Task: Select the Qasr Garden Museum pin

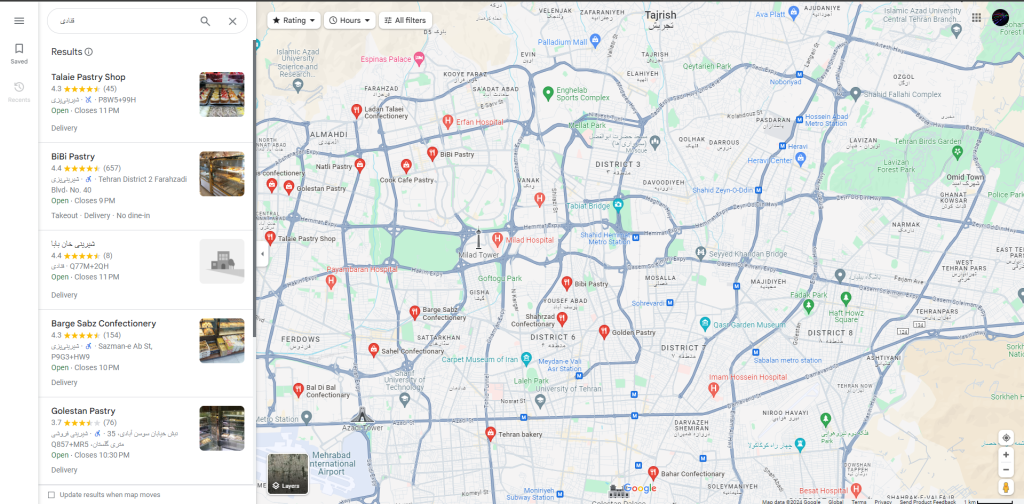Action: tap(705, 323)
